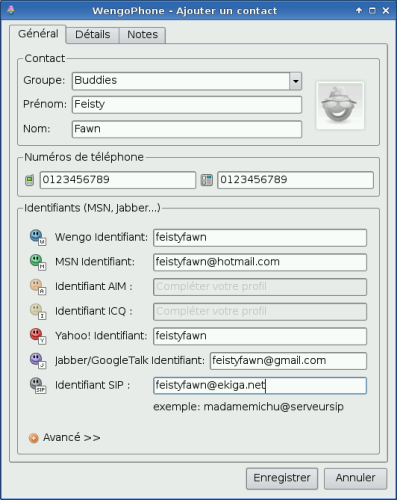Click the Numéros de téléphone heading
The height and width of the screenshot is (500, 397).
click(84, 157)
